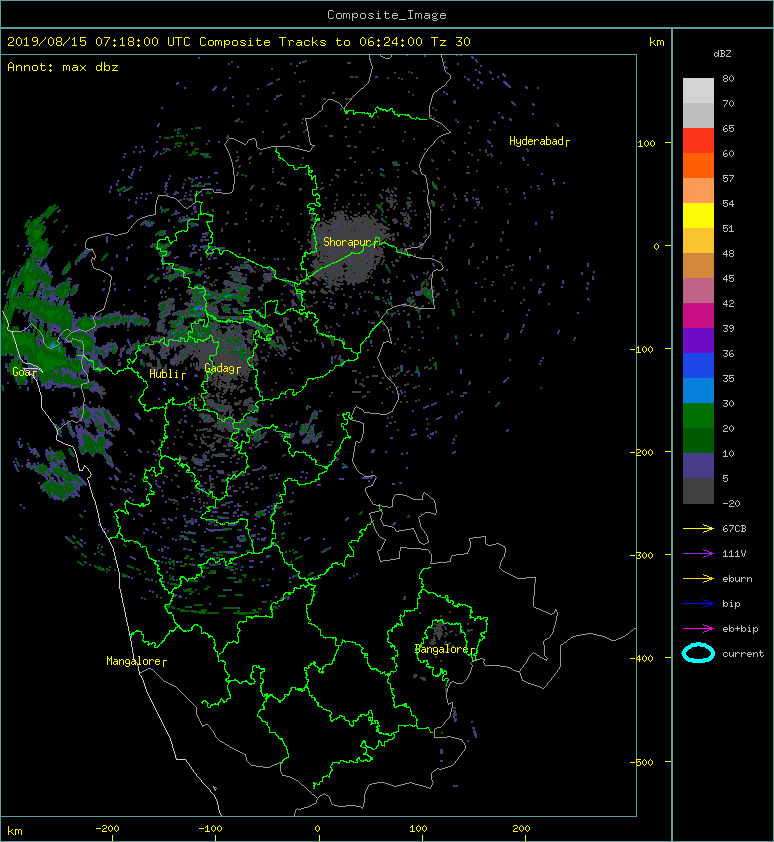
Task: Click the magenta 39-42 dBZ color swatch
Action: (698, 316)
